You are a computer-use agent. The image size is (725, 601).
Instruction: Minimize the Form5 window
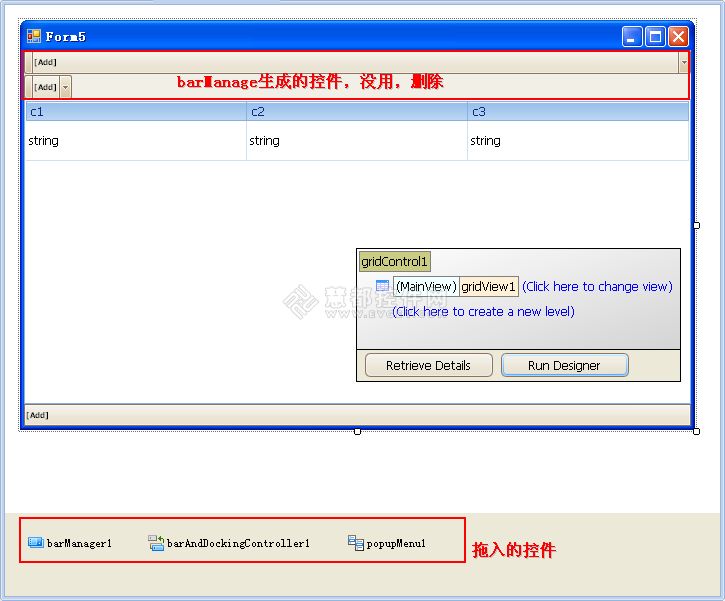(632, 37)
